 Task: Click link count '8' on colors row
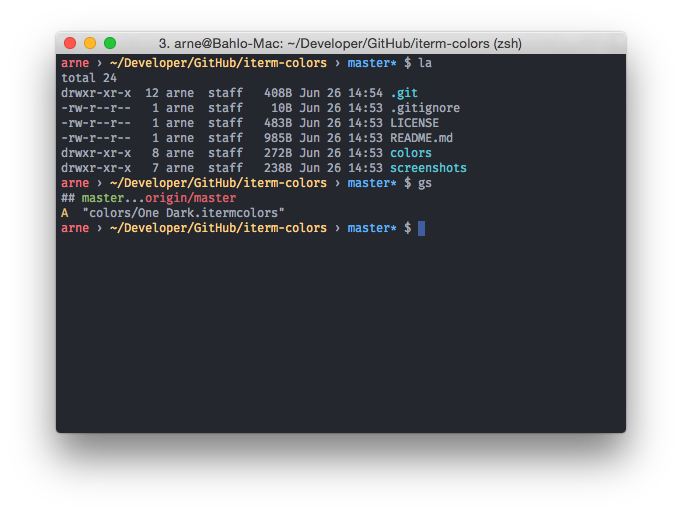point(155,153)
